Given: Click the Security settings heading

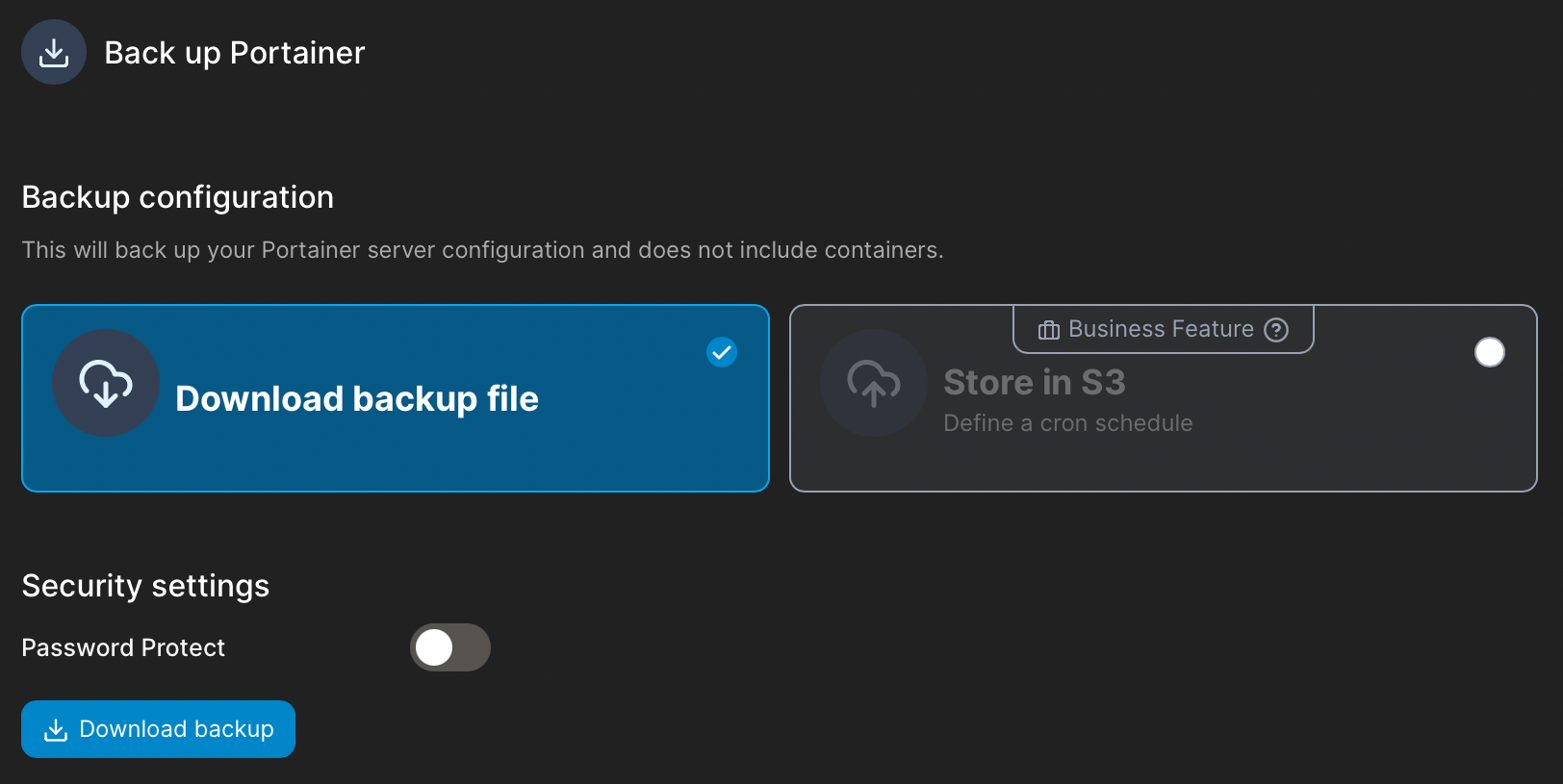Looking at the screenshot, I should point(145,585).
